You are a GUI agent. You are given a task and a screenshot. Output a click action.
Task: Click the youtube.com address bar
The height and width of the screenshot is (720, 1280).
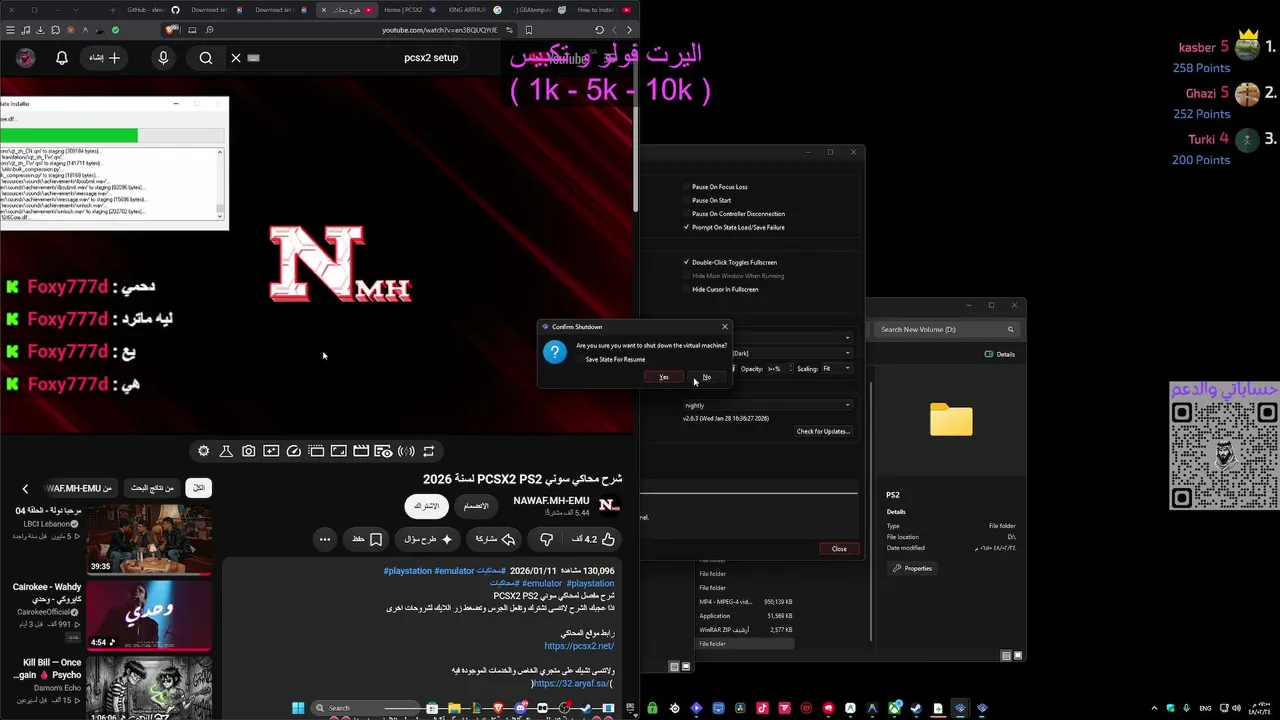[440, 30]
